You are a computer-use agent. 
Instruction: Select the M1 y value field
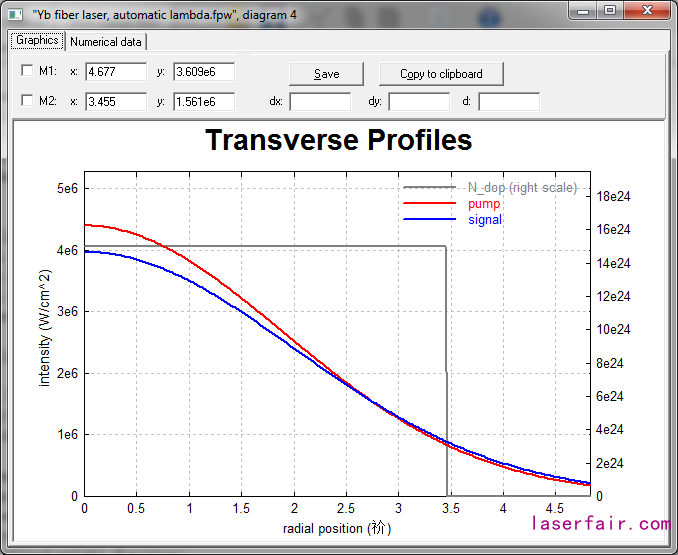pyautogui.click(x=203, y=72)
